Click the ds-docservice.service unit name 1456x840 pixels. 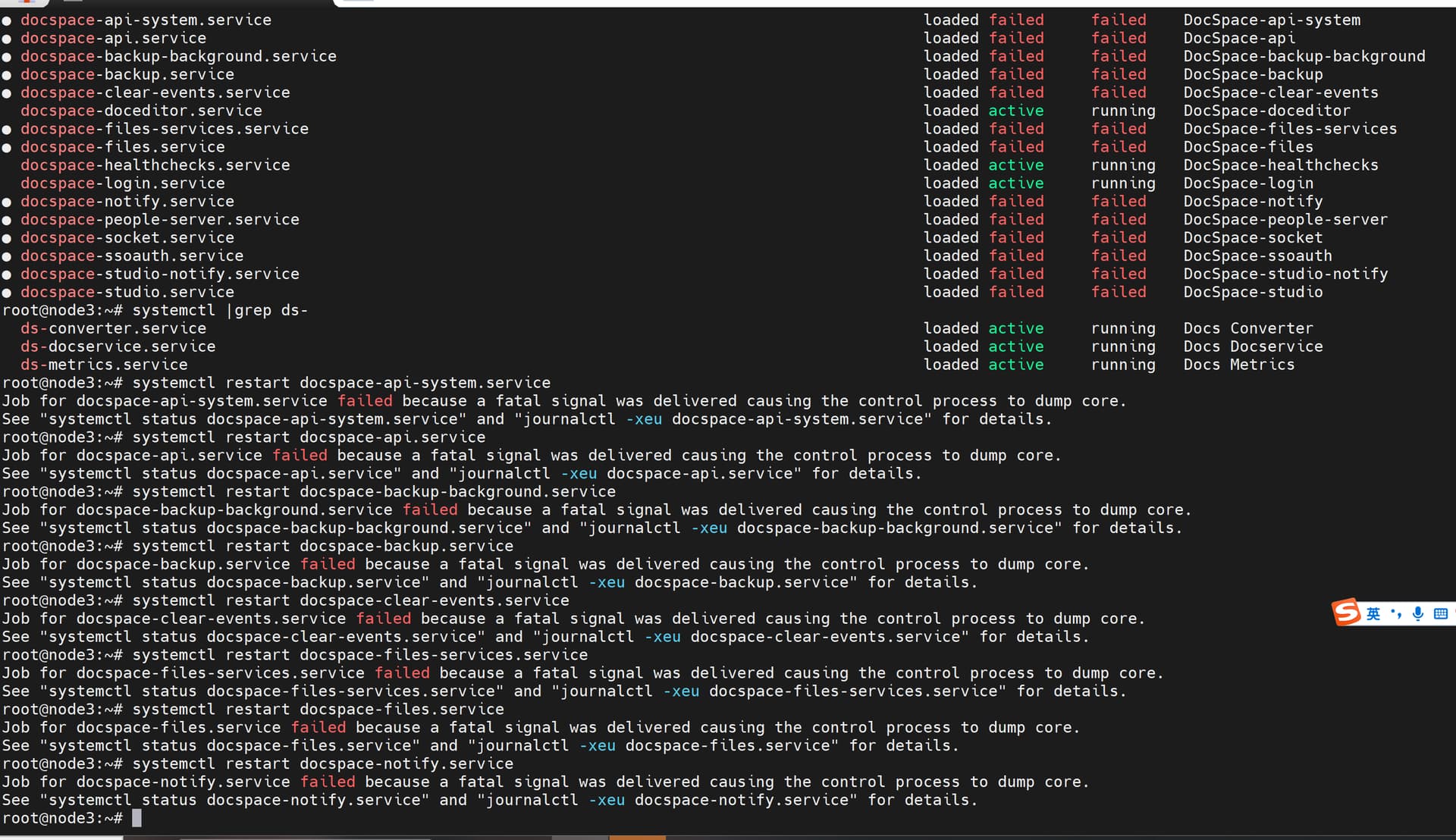[118, 346]
